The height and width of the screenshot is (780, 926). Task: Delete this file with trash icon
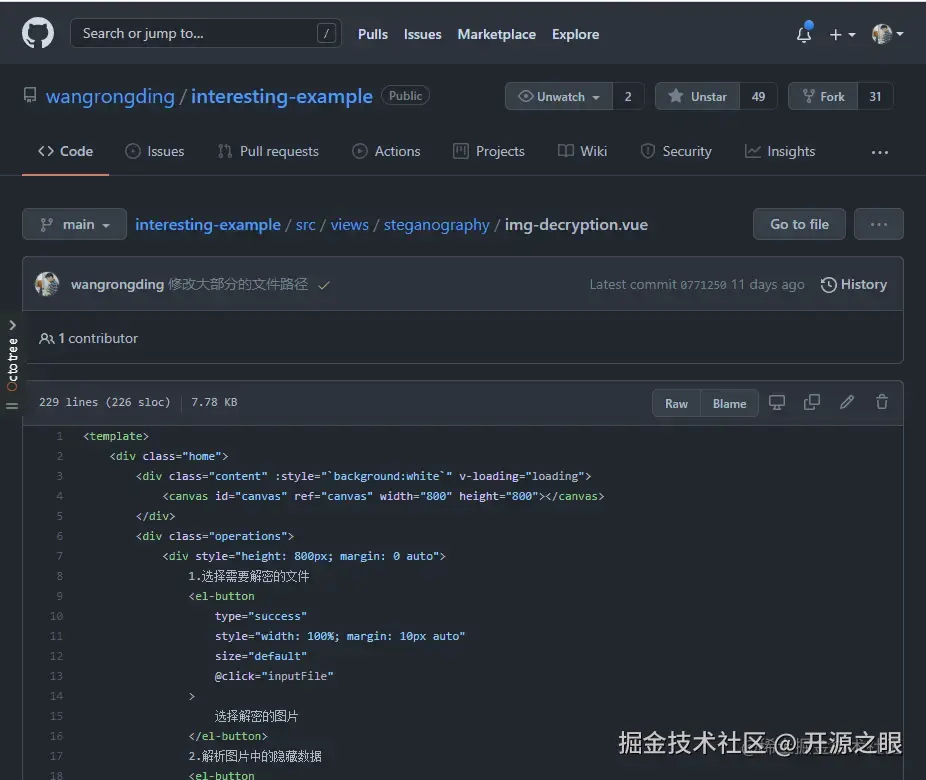(882, 402)
